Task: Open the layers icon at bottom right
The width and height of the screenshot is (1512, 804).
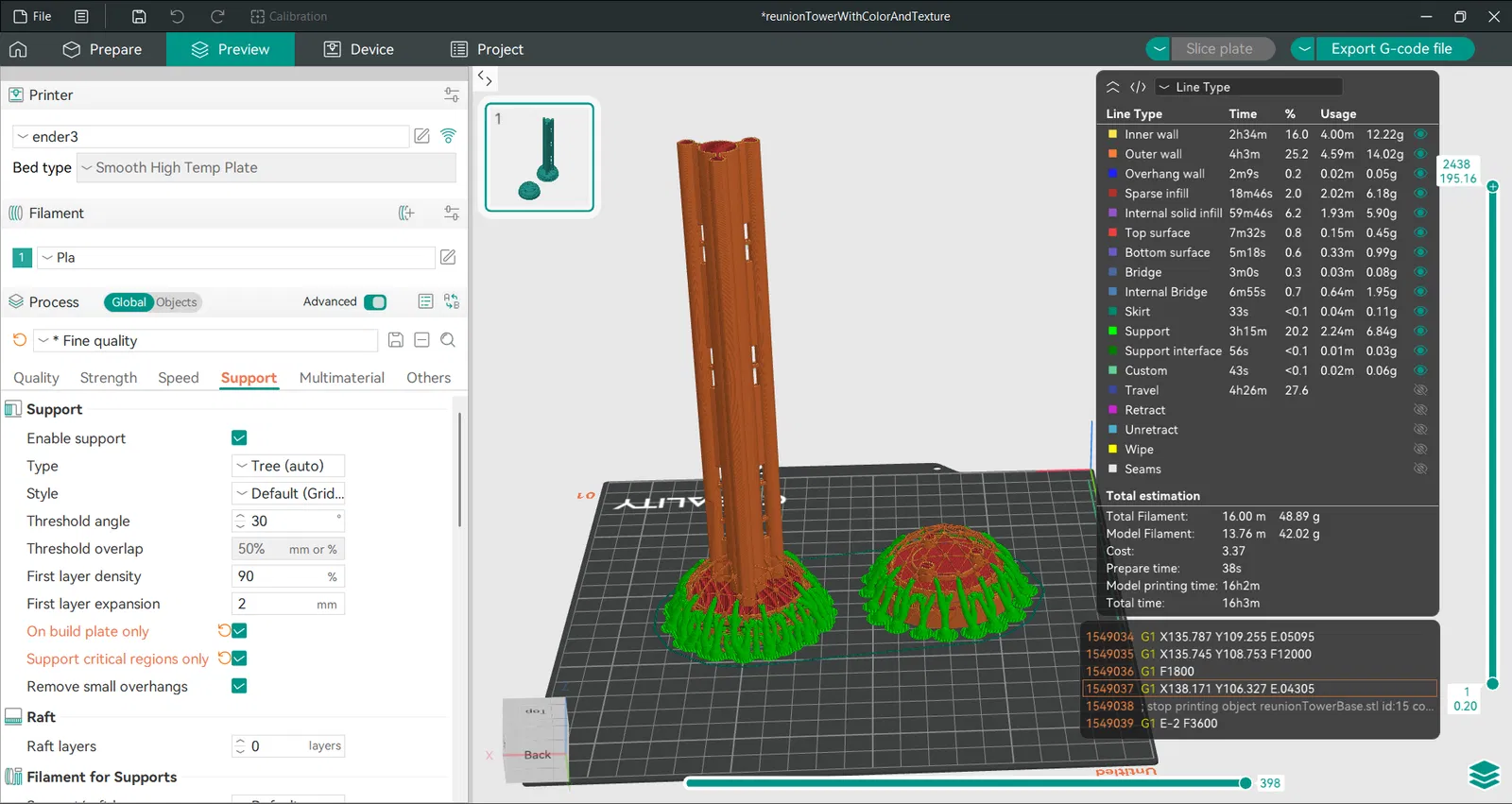Action: tap(1484, 775)
